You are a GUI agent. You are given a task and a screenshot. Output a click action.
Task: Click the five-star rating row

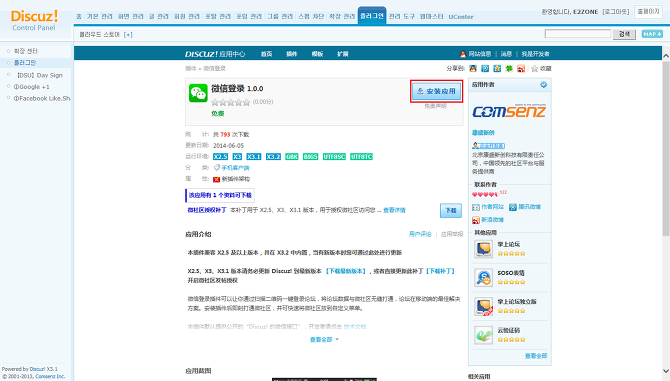point(230,102)
